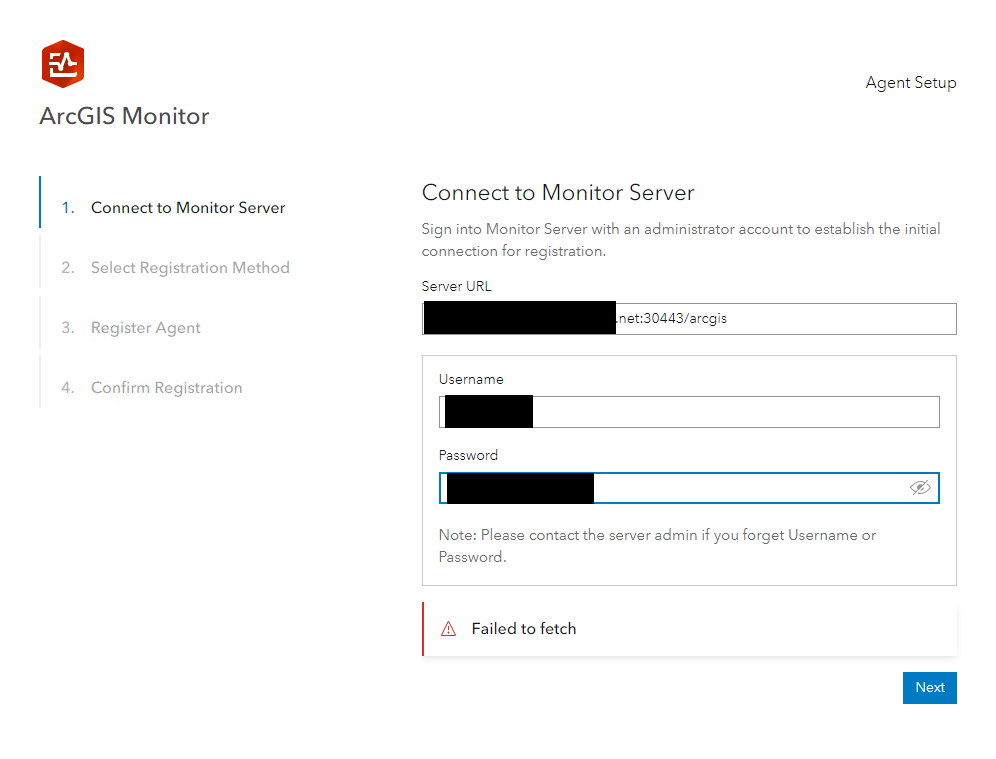Open the Register Agent step
Screen dimensions: 996x759
[146, 328]
